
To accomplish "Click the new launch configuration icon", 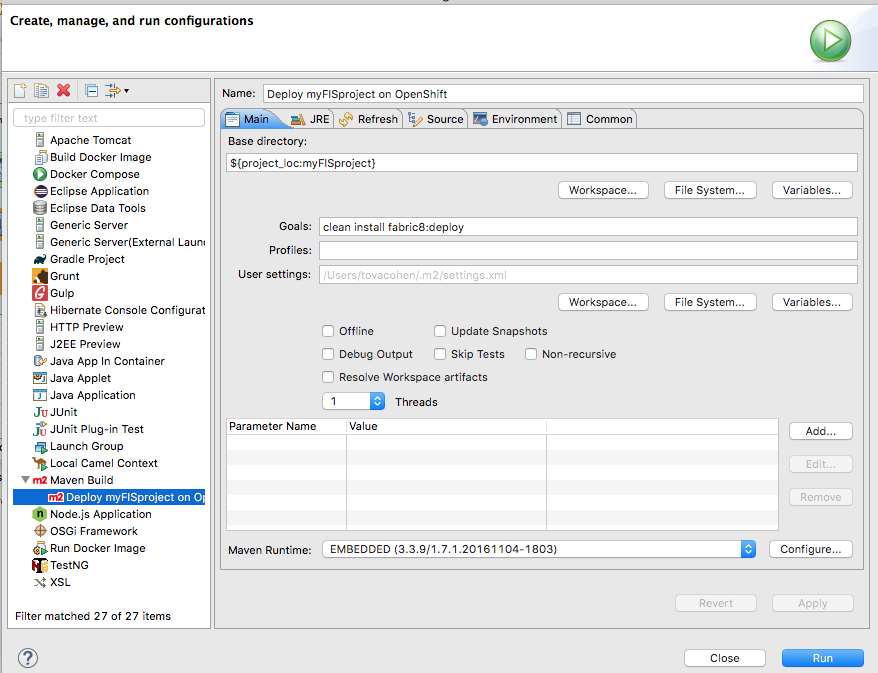I will pyautogui.click(x=20, y=91).
